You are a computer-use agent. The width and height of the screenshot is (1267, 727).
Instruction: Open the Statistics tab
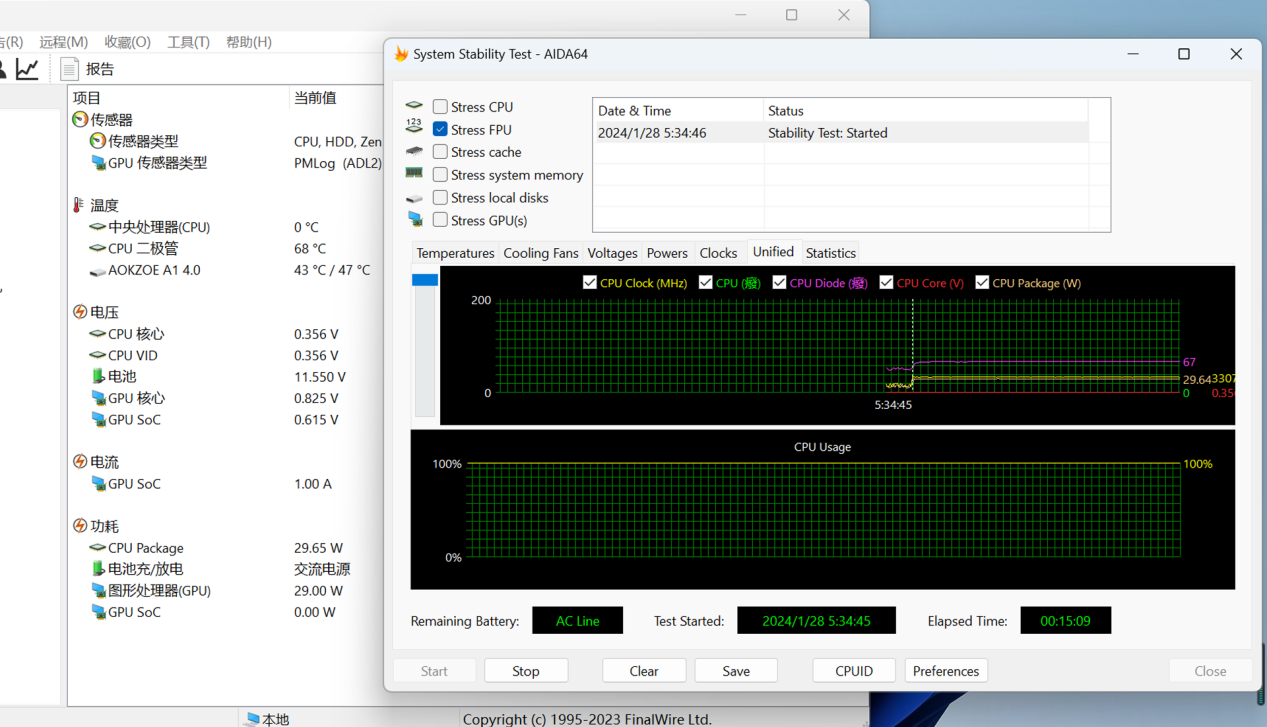tap(830, 253)
